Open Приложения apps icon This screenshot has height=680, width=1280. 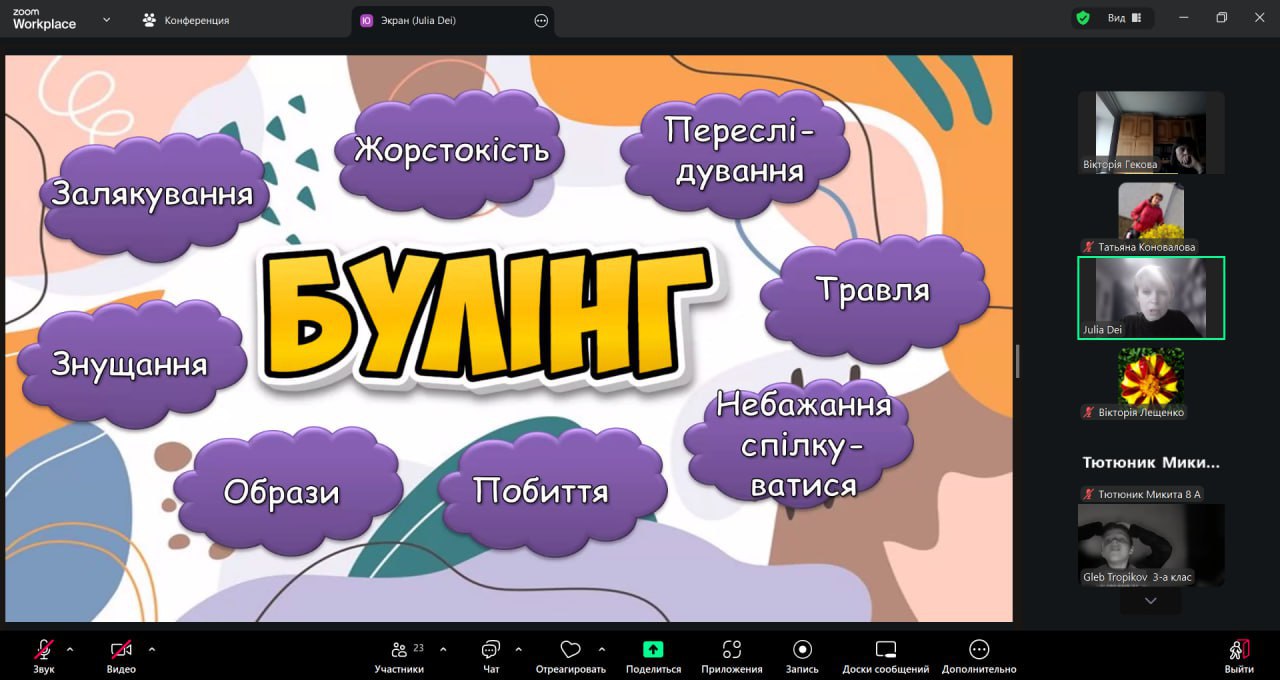731,650
